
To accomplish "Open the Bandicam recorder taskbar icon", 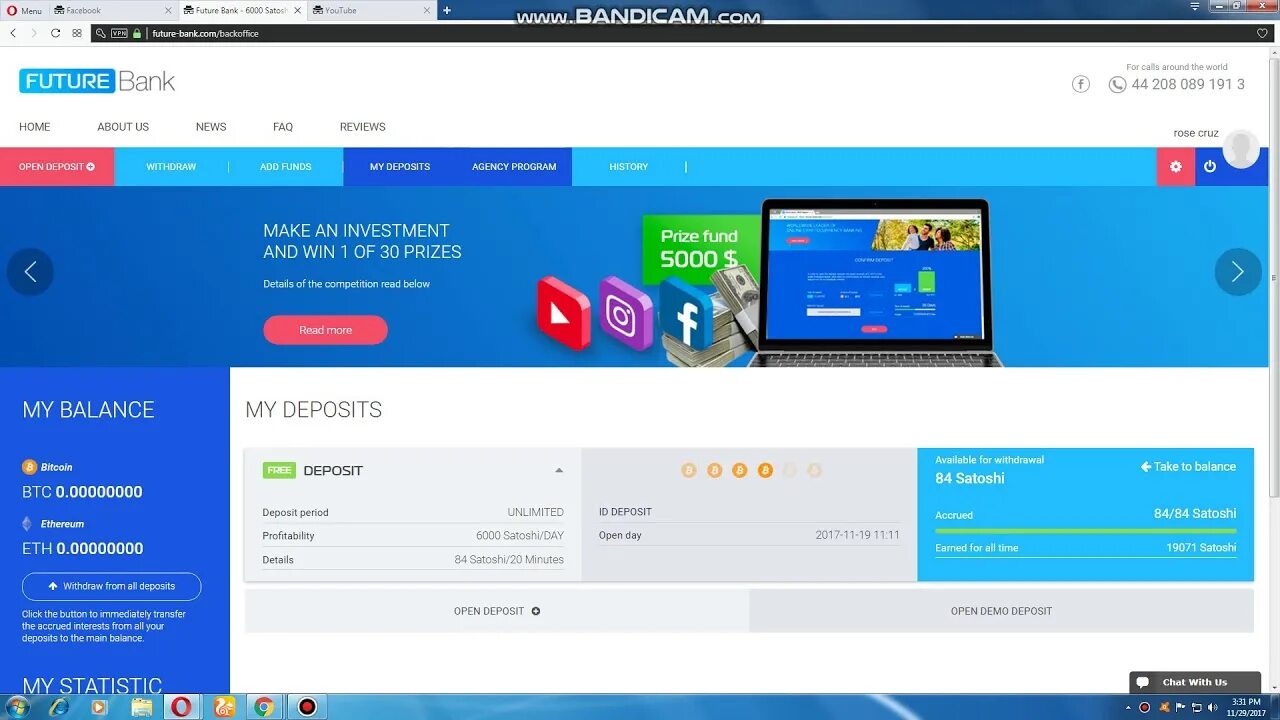I will [307, 707].
